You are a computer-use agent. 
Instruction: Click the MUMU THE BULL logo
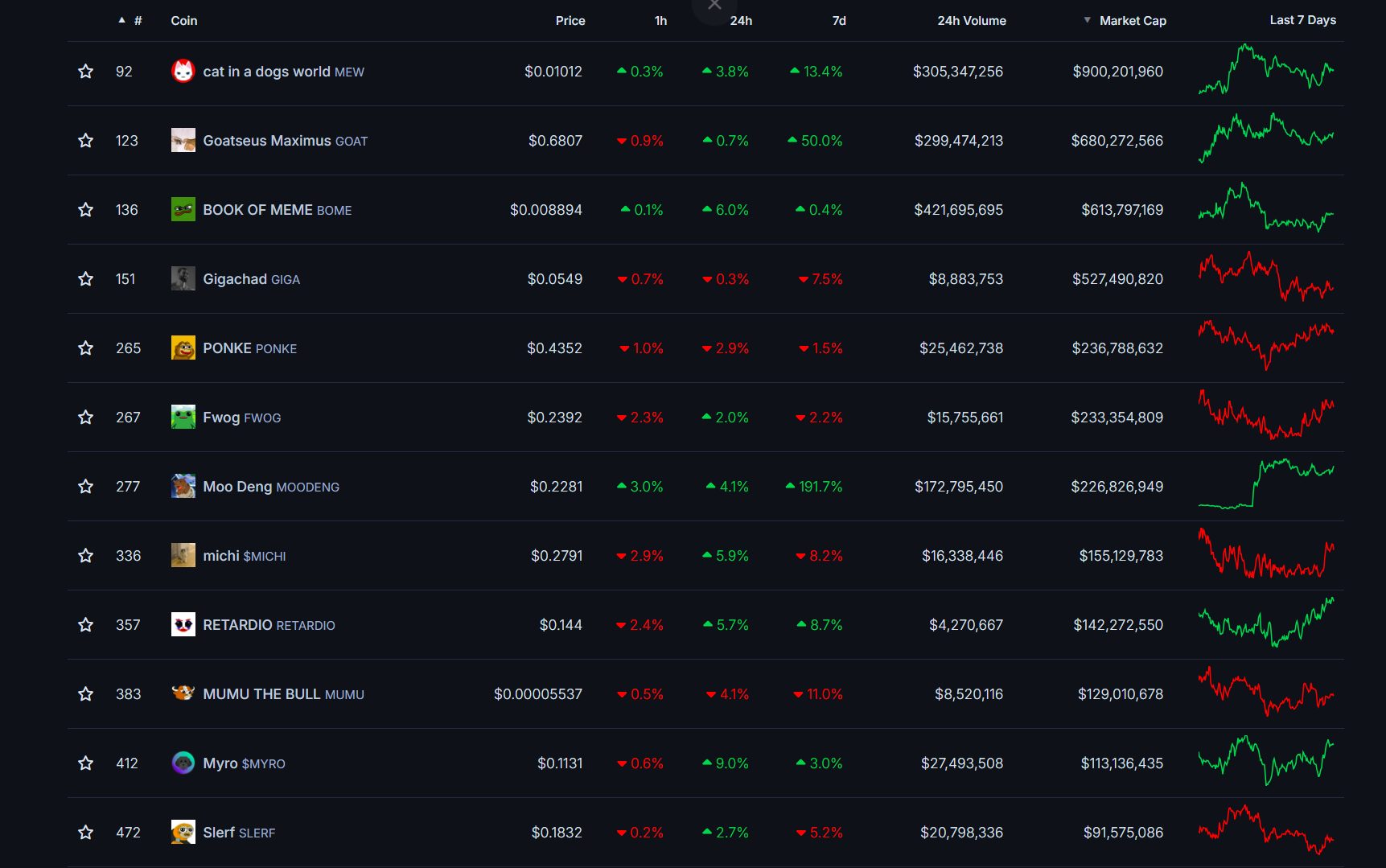pos(183,693)
